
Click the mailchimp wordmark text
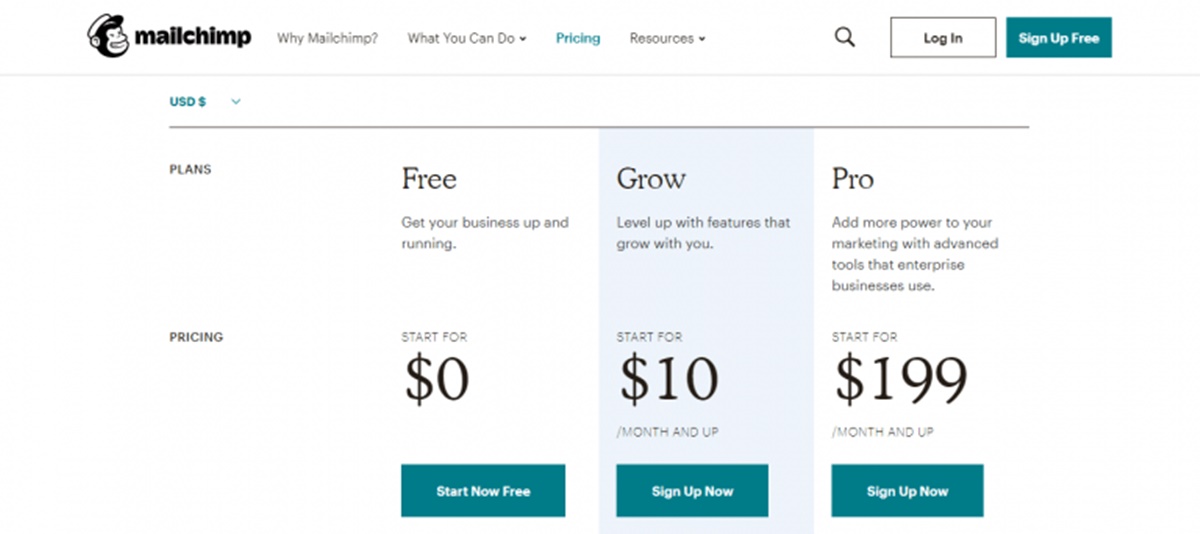(194, 38)
